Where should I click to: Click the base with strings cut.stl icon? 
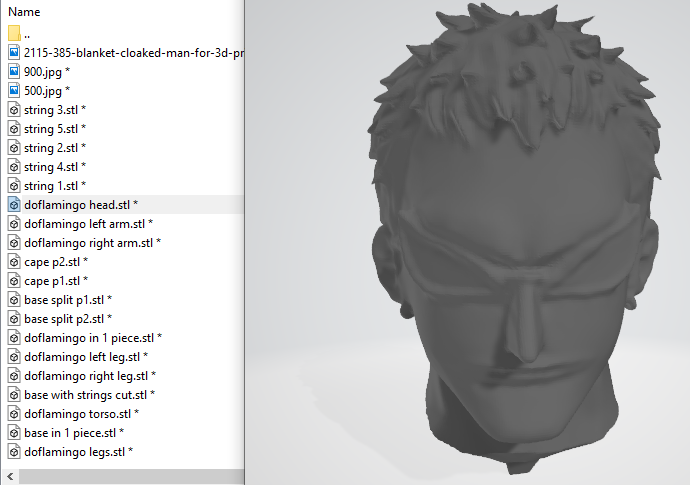(14, 394)
